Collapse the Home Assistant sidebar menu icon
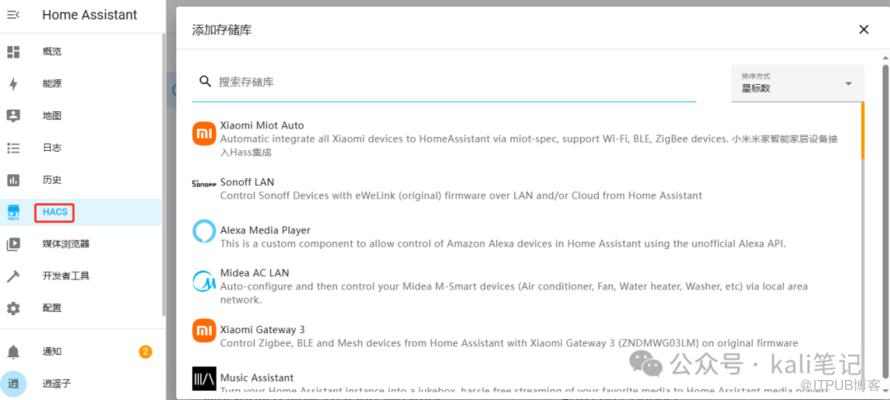This screenshot has height=400, width=890. [x=14, y=15]
